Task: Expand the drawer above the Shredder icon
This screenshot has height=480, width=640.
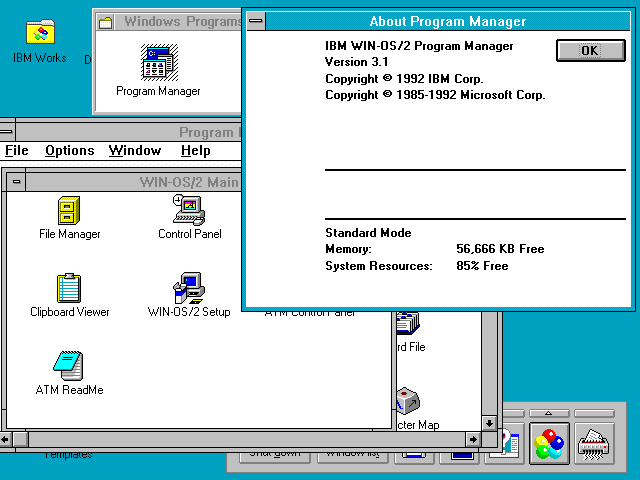Action: tap(594, 413)
